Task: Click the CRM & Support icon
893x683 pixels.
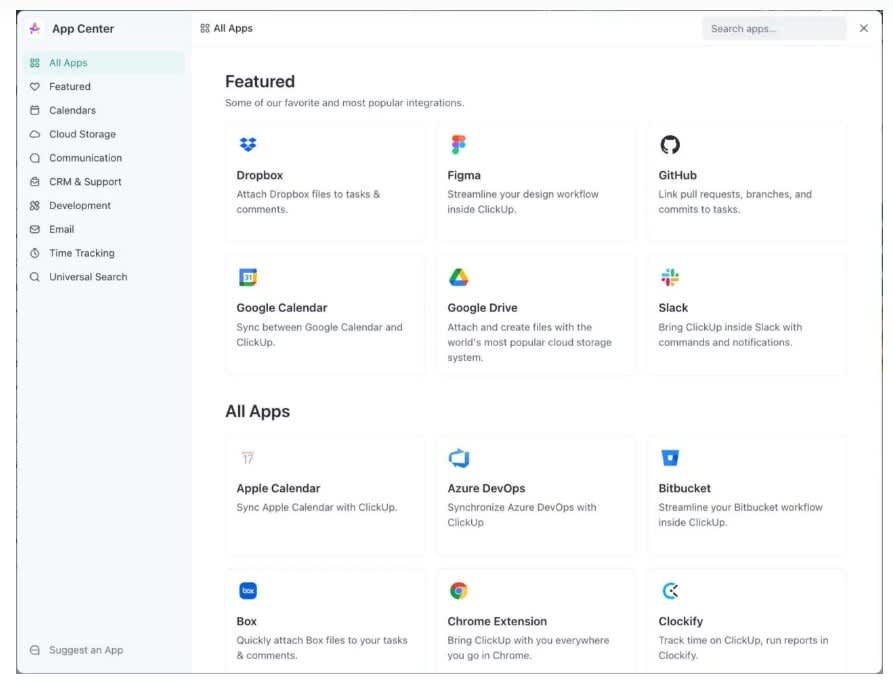Action: click(35, 182)
